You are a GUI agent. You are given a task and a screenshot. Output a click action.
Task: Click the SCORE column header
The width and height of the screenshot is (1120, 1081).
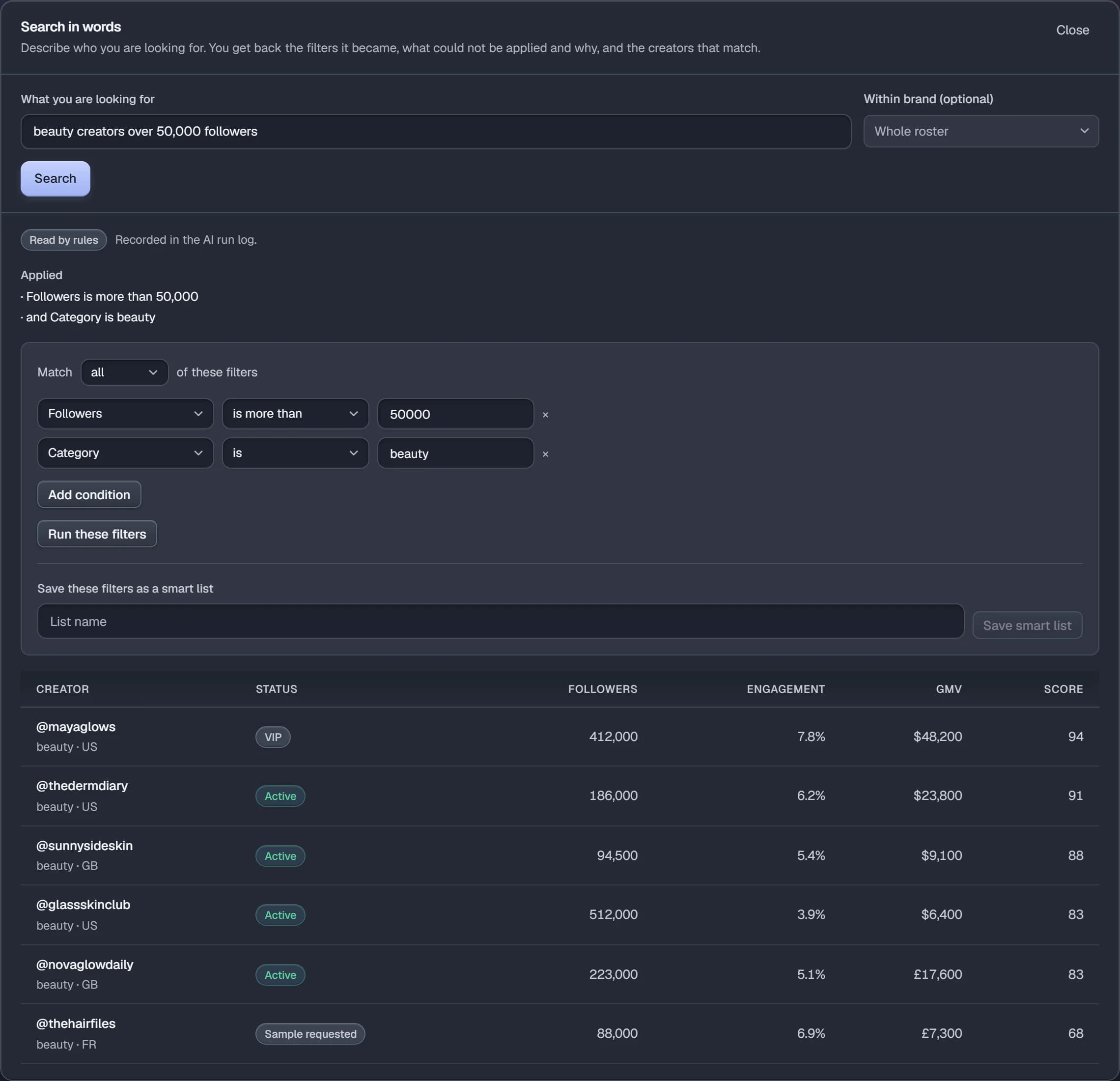(x=1064, y=689)
